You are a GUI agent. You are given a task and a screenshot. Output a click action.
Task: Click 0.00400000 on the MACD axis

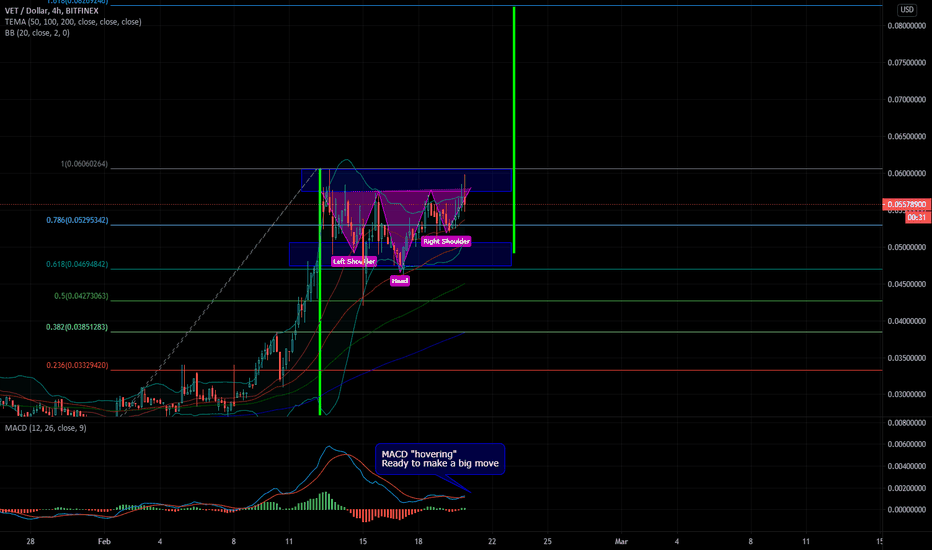(906, 466)
